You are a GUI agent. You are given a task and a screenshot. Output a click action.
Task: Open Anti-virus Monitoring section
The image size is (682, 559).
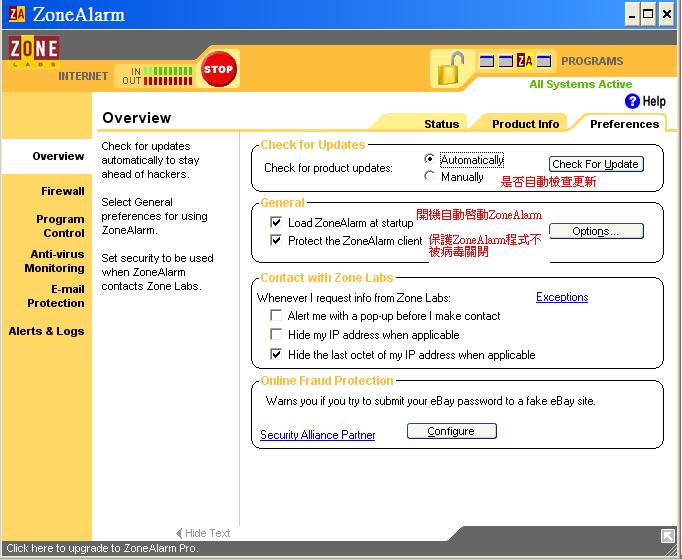coord(54,261)
